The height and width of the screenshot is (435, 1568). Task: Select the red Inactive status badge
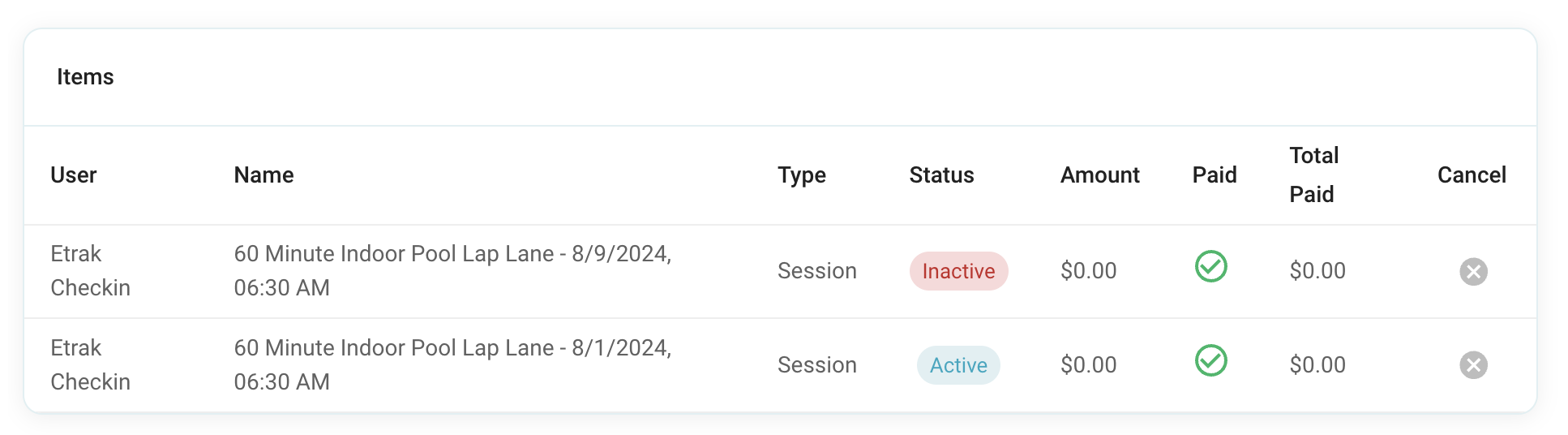coord(958,271)
